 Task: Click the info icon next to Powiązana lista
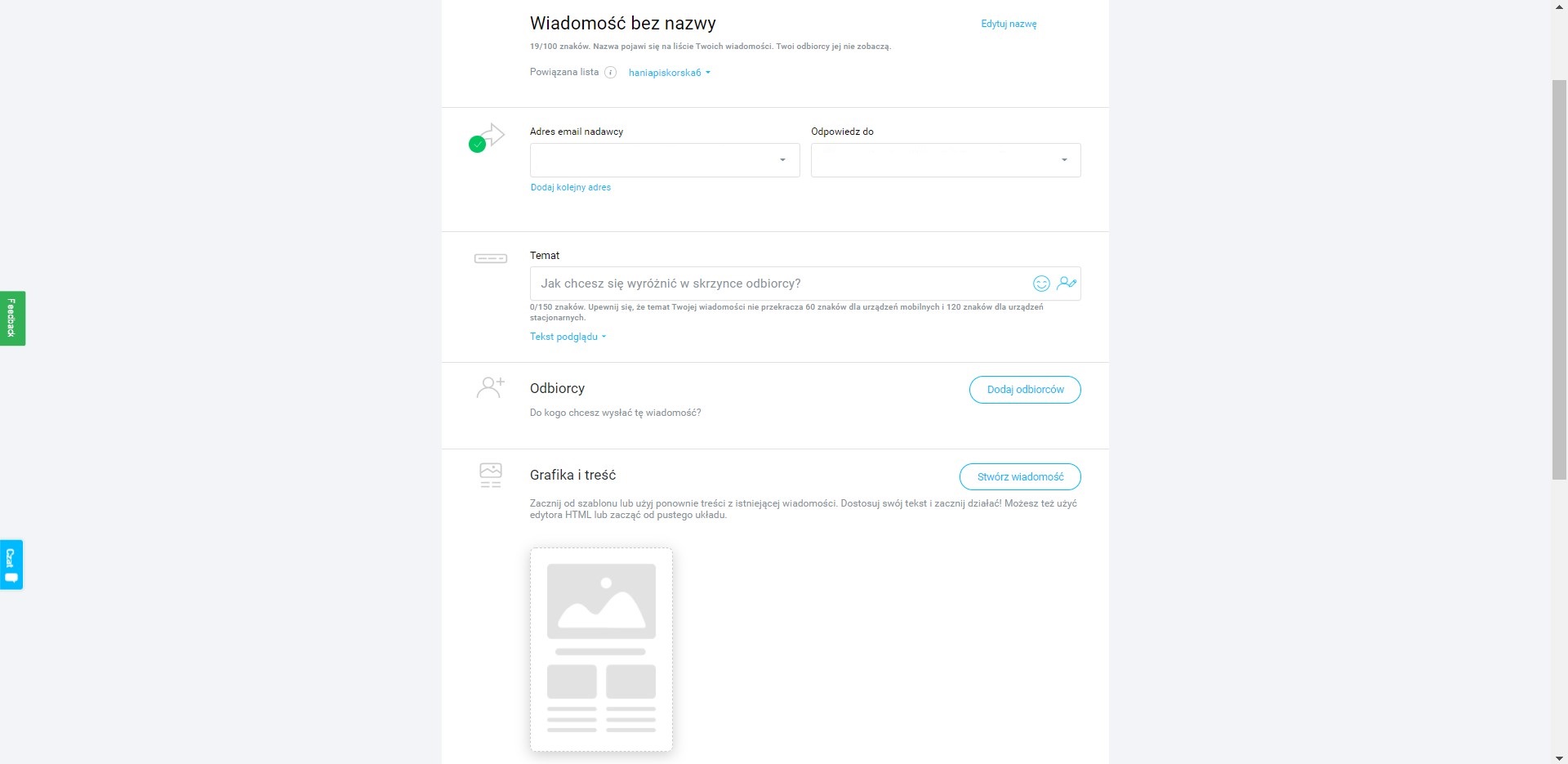tap(610, 73)
